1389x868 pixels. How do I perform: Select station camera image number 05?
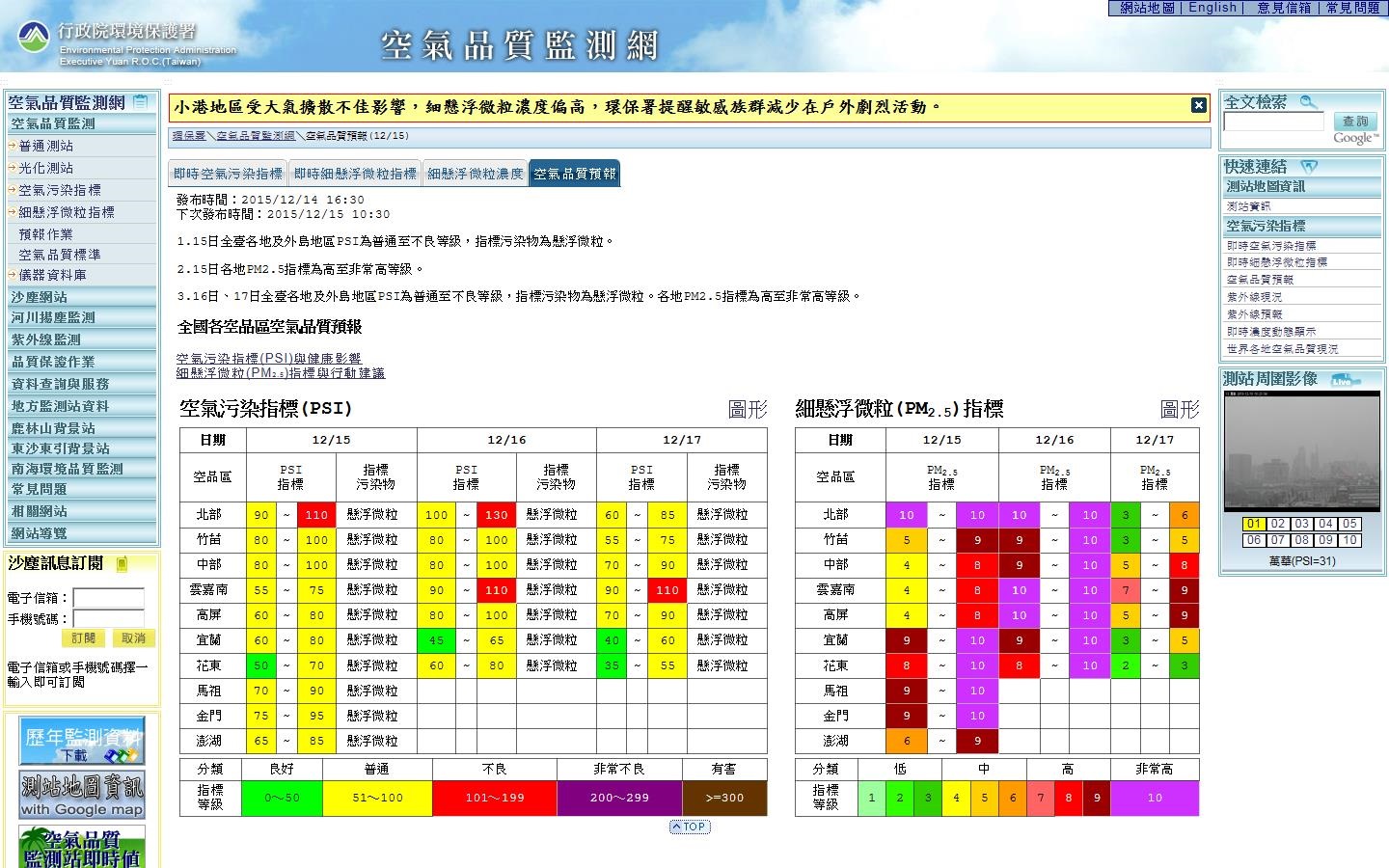point(1349,524)
